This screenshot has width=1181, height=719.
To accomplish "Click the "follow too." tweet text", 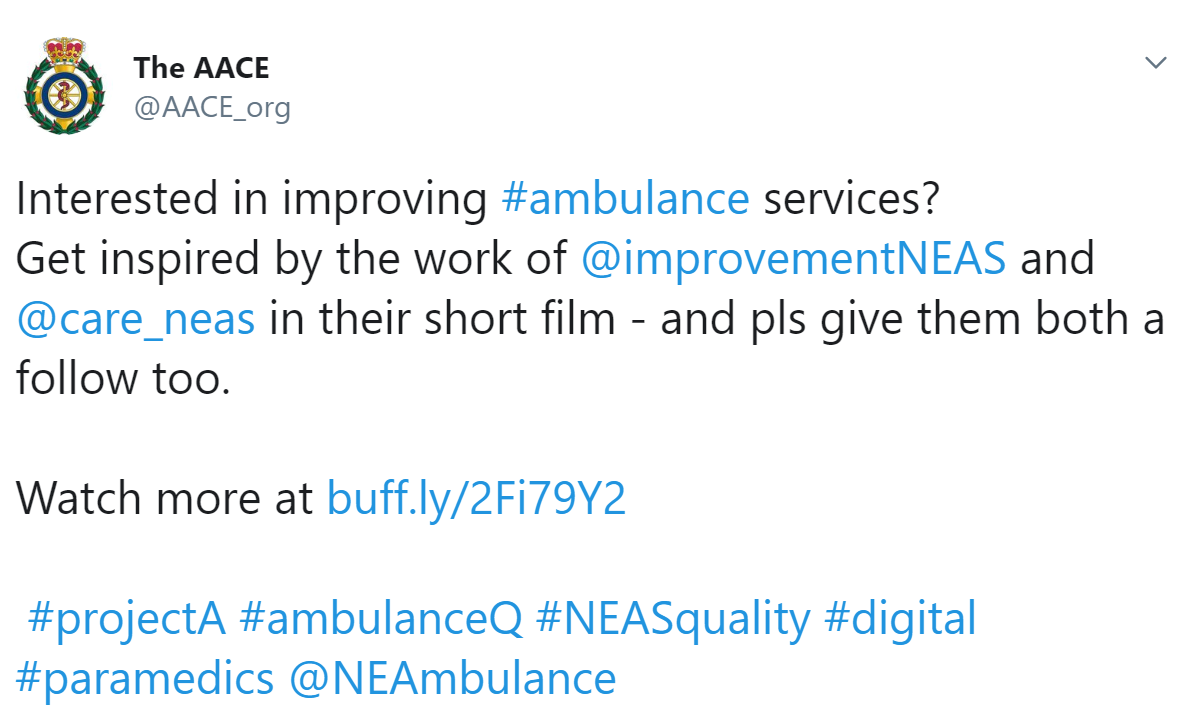I will 123,378.
